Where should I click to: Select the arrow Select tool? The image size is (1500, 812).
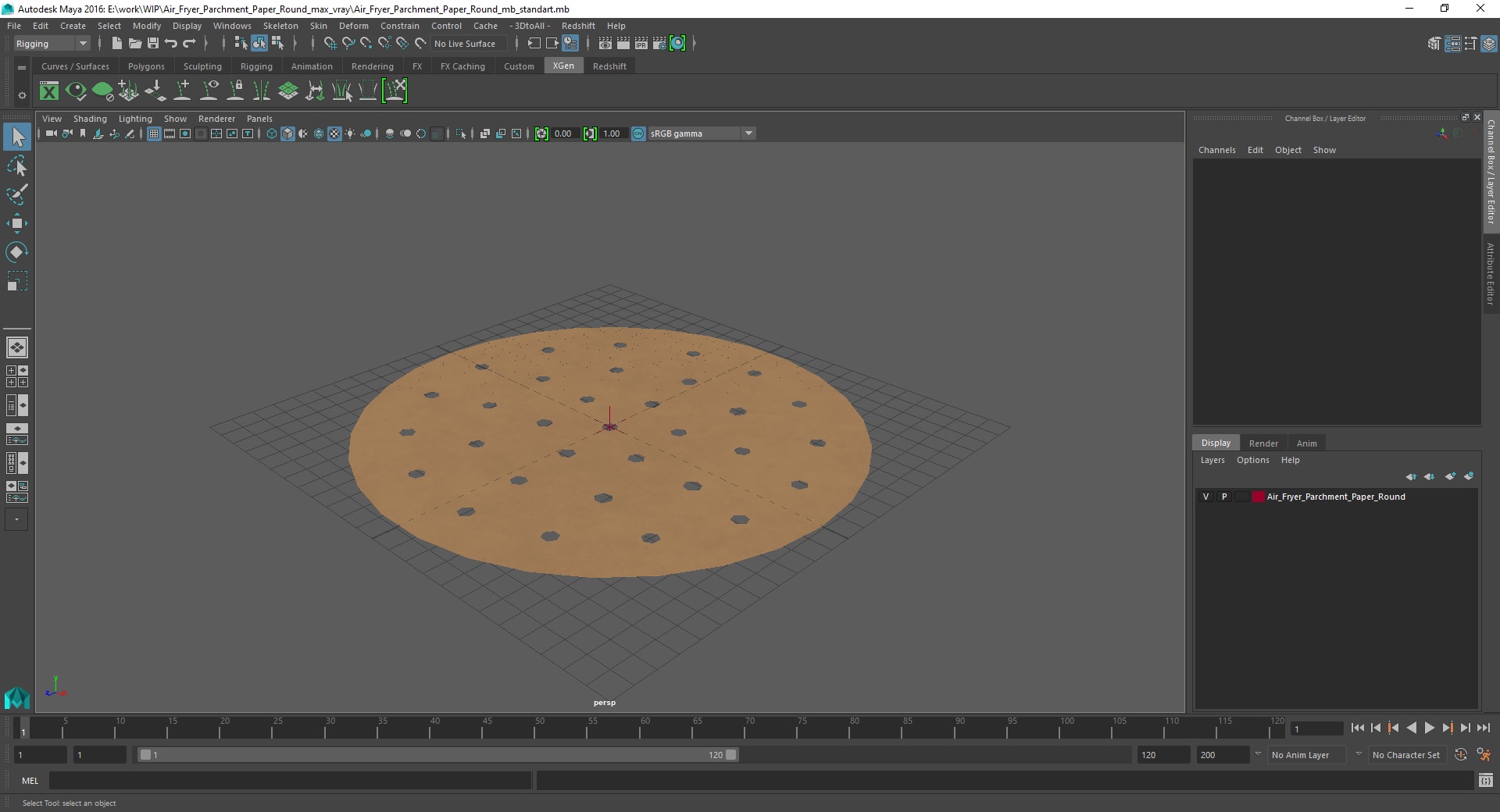pyautogui.click(x=17, y=137)
